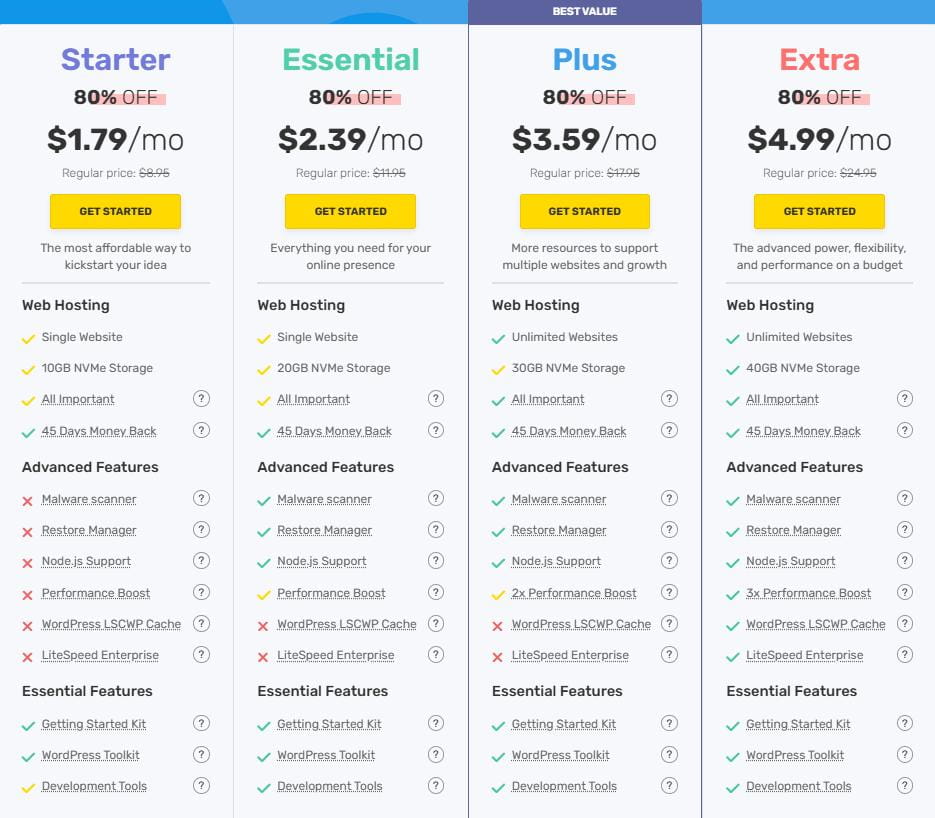
Task: Click question mark next to Extra Development Tools
Action: (905, 785)
